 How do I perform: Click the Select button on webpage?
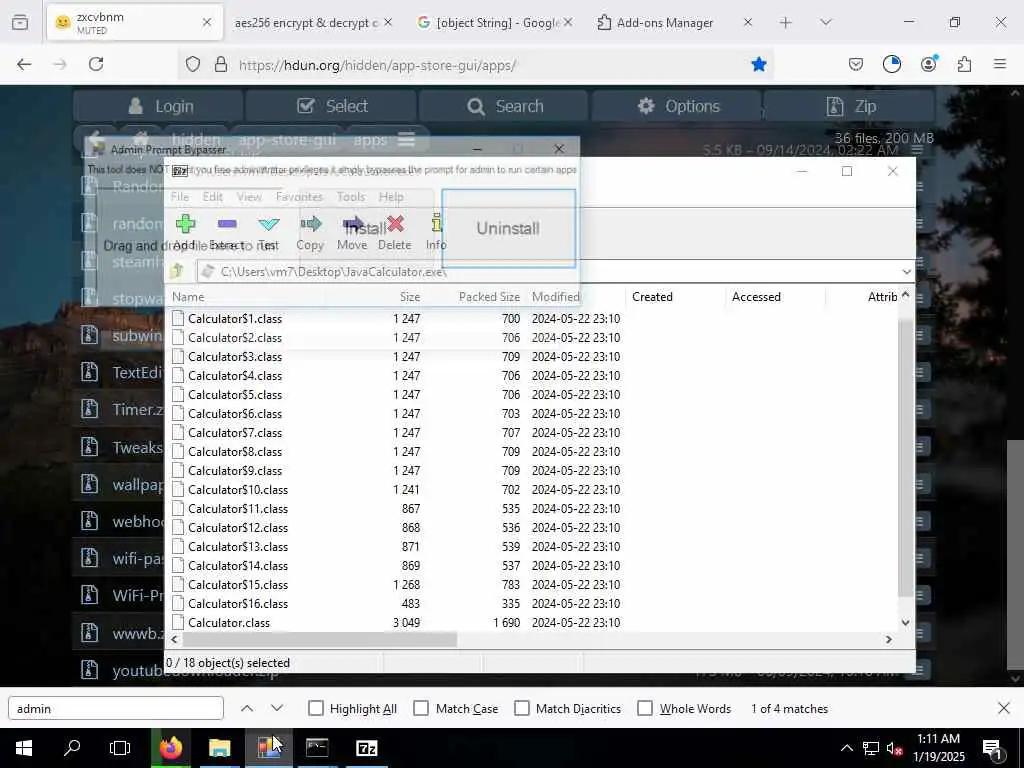pyautogui.click(x=332, y=106)
